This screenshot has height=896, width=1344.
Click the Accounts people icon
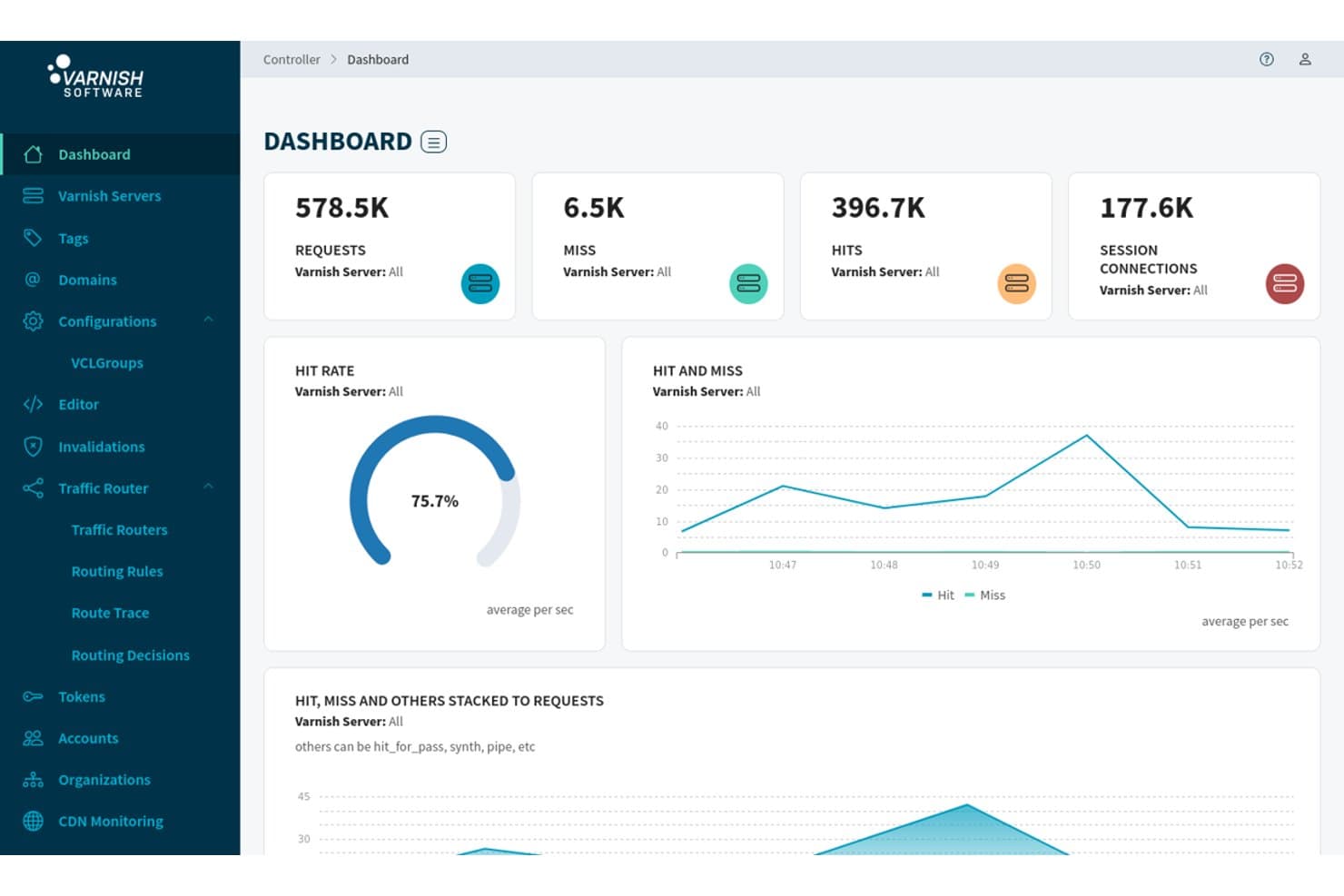34,738
